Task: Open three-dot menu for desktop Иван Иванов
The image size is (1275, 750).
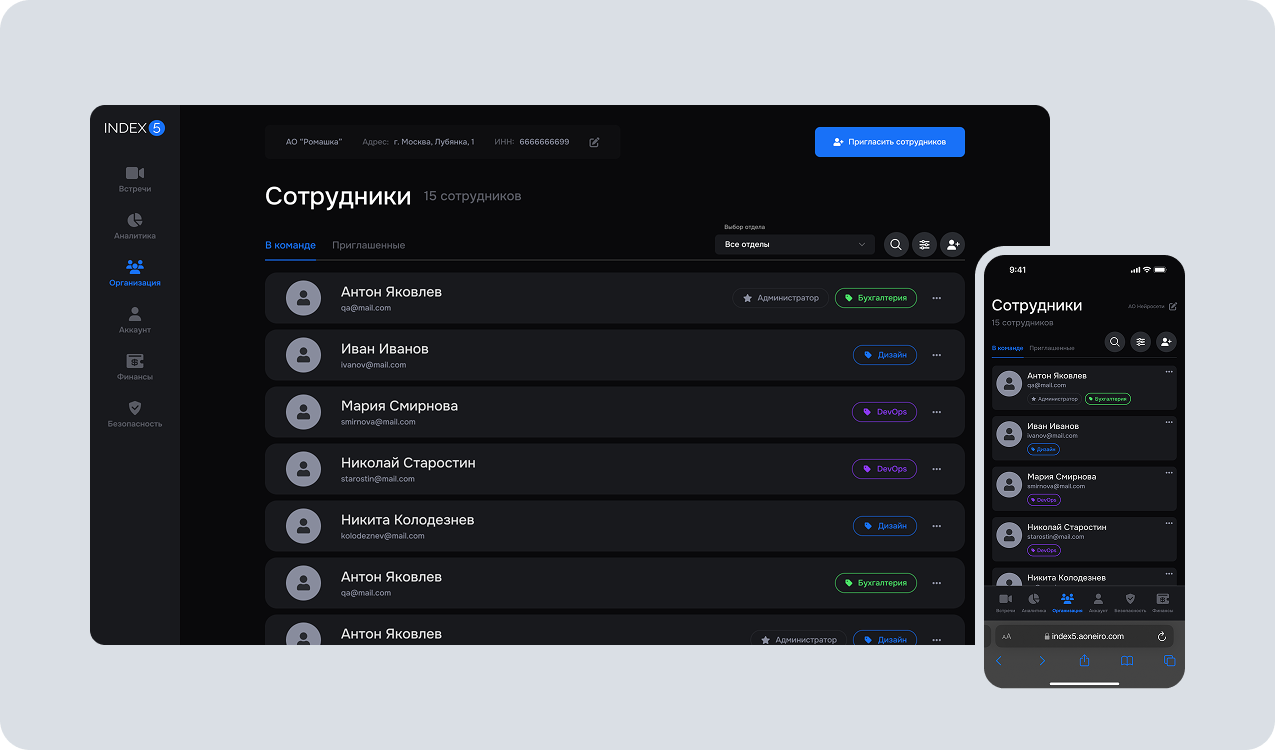Action: [937, 355]
